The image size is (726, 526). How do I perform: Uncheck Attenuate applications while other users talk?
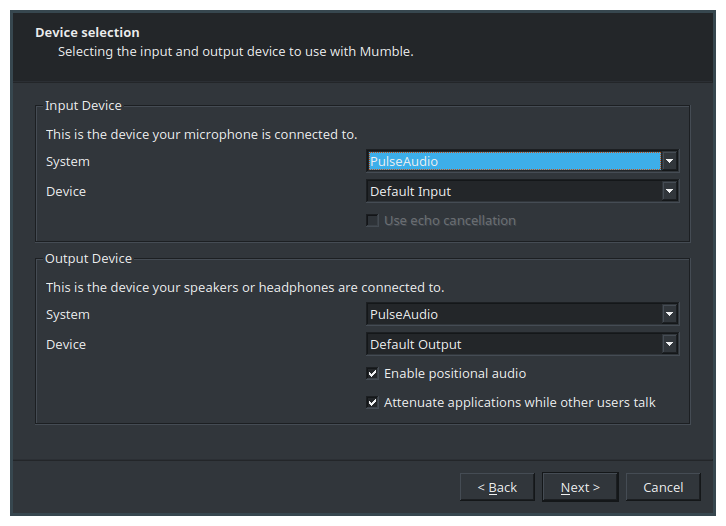pos(373,403)
